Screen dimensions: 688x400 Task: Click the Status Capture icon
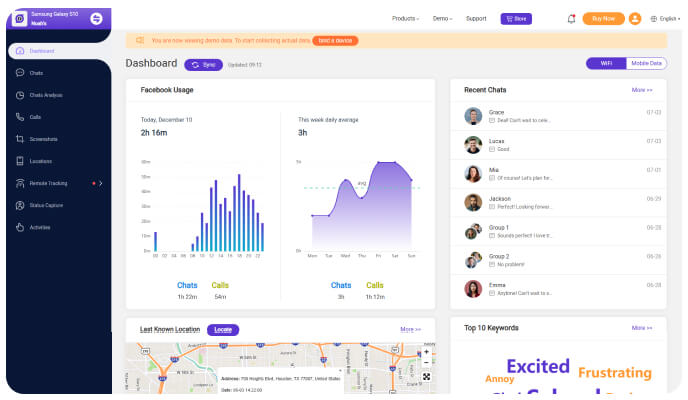[x=20, y=205]
